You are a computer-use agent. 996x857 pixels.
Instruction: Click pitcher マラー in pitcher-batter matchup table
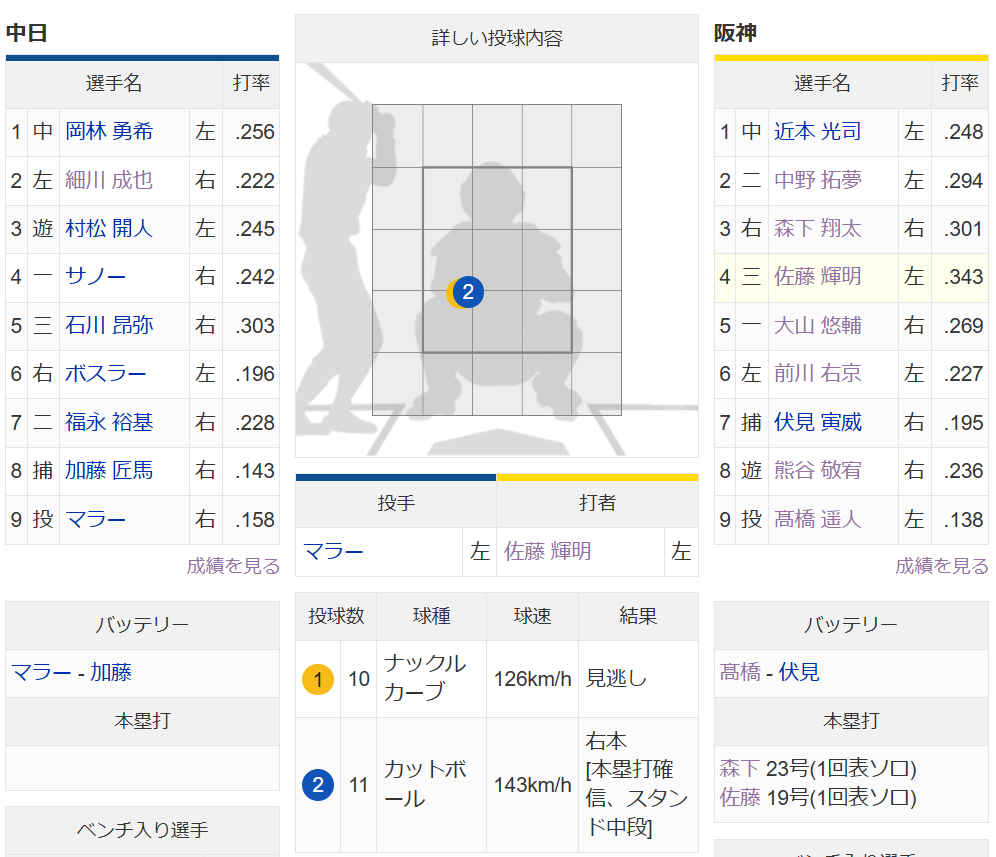(333, 551)
